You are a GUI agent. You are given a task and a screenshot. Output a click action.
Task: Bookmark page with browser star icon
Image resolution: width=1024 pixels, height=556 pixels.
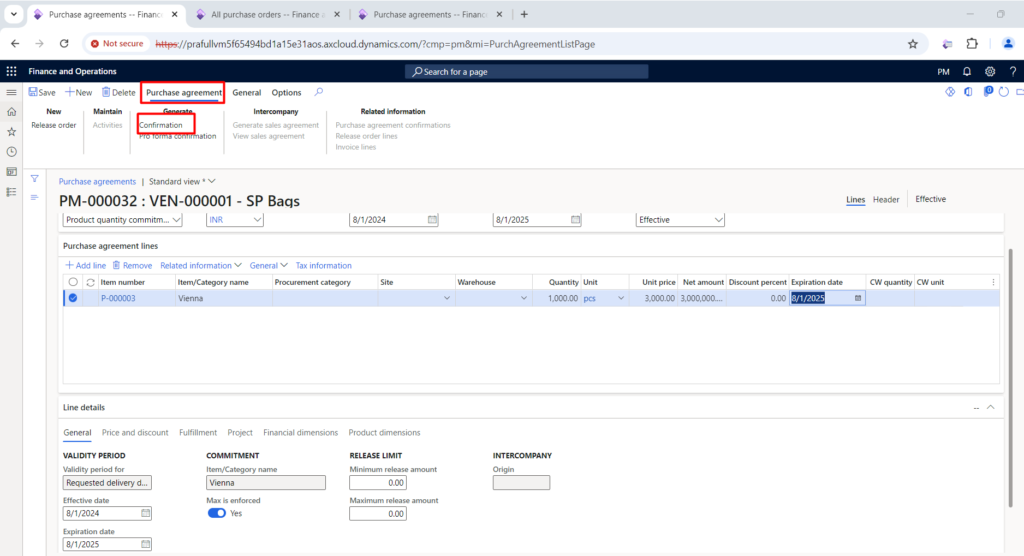pyautogui.click(x=912, y=44)
